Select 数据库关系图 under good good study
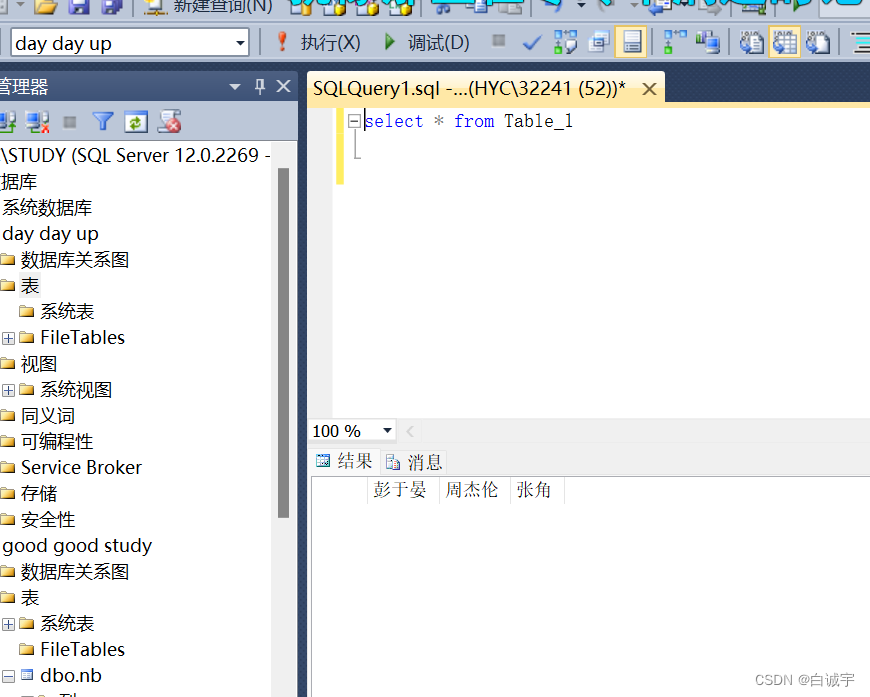The width and height of the screenshot is (870, 697). (x=75, y=572)
